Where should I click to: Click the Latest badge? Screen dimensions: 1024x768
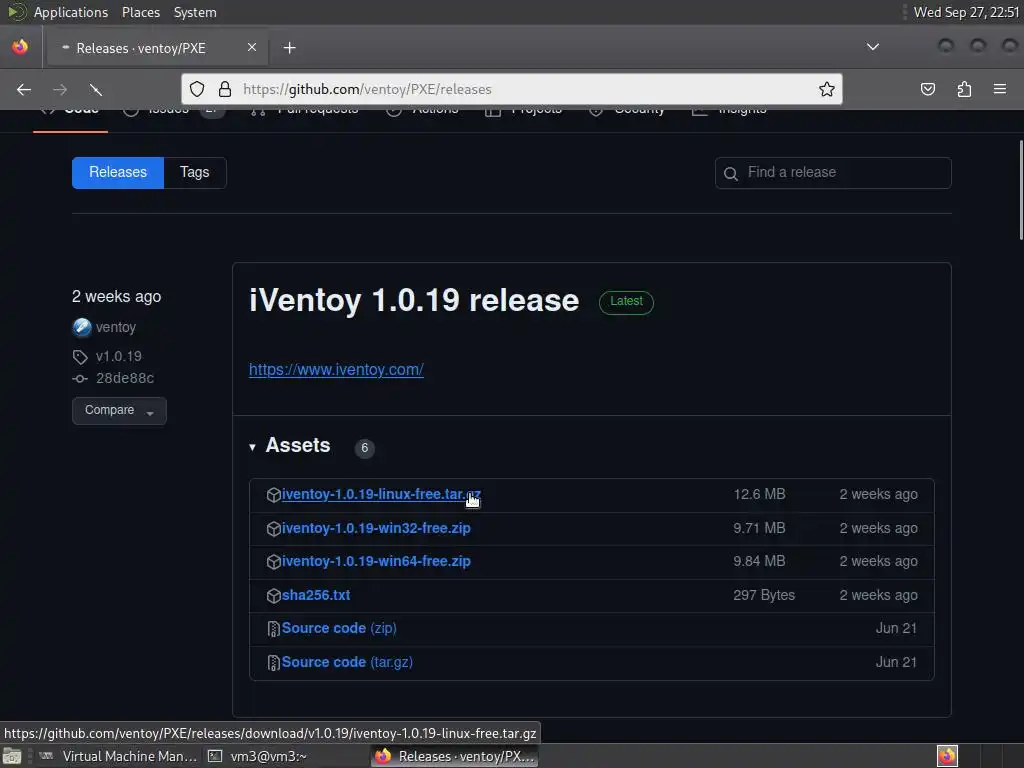pyautogui.click(x=626, y=302)
